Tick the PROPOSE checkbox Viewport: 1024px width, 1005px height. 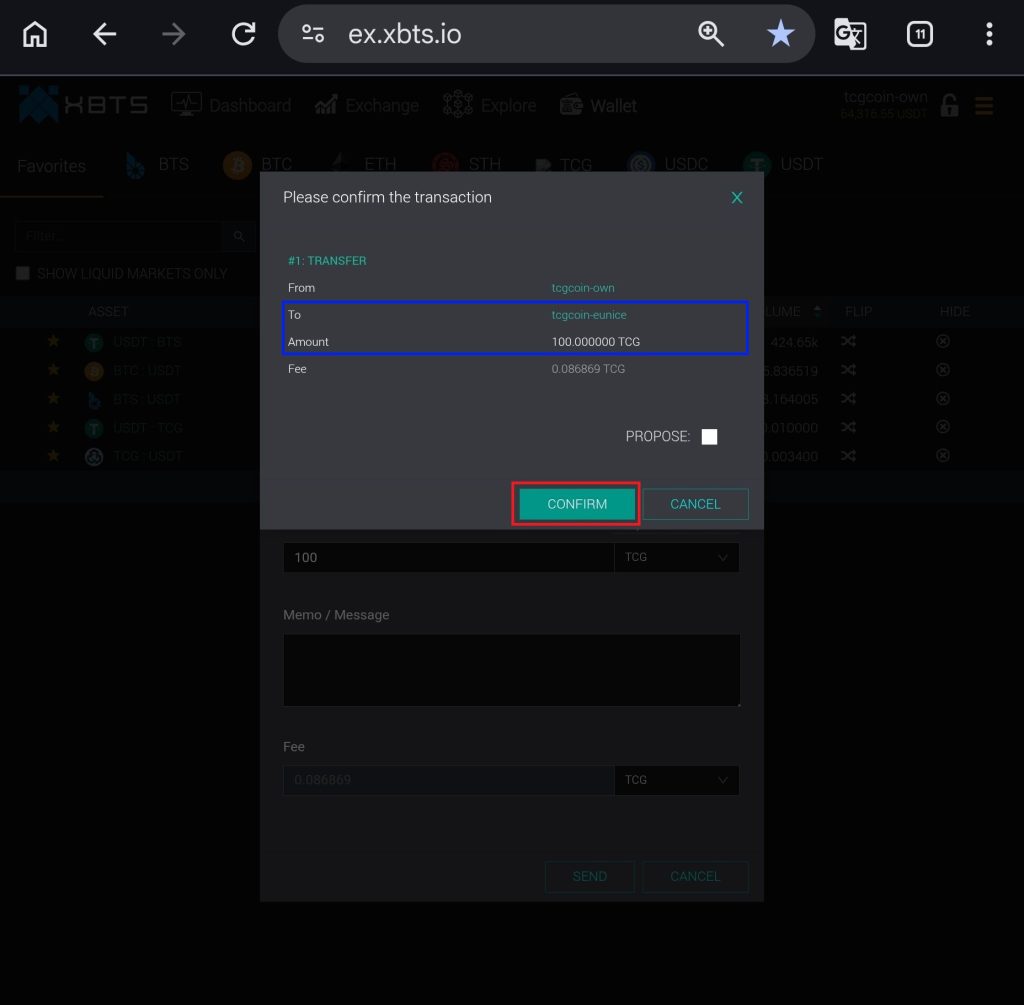(709, 437)
